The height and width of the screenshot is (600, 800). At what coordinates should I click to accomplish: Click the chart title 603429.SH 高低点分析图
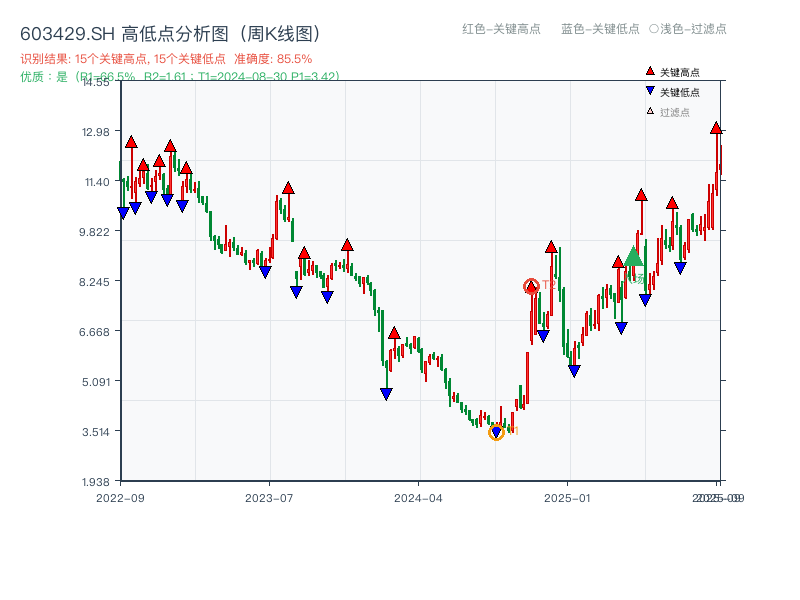pos(171,34)
